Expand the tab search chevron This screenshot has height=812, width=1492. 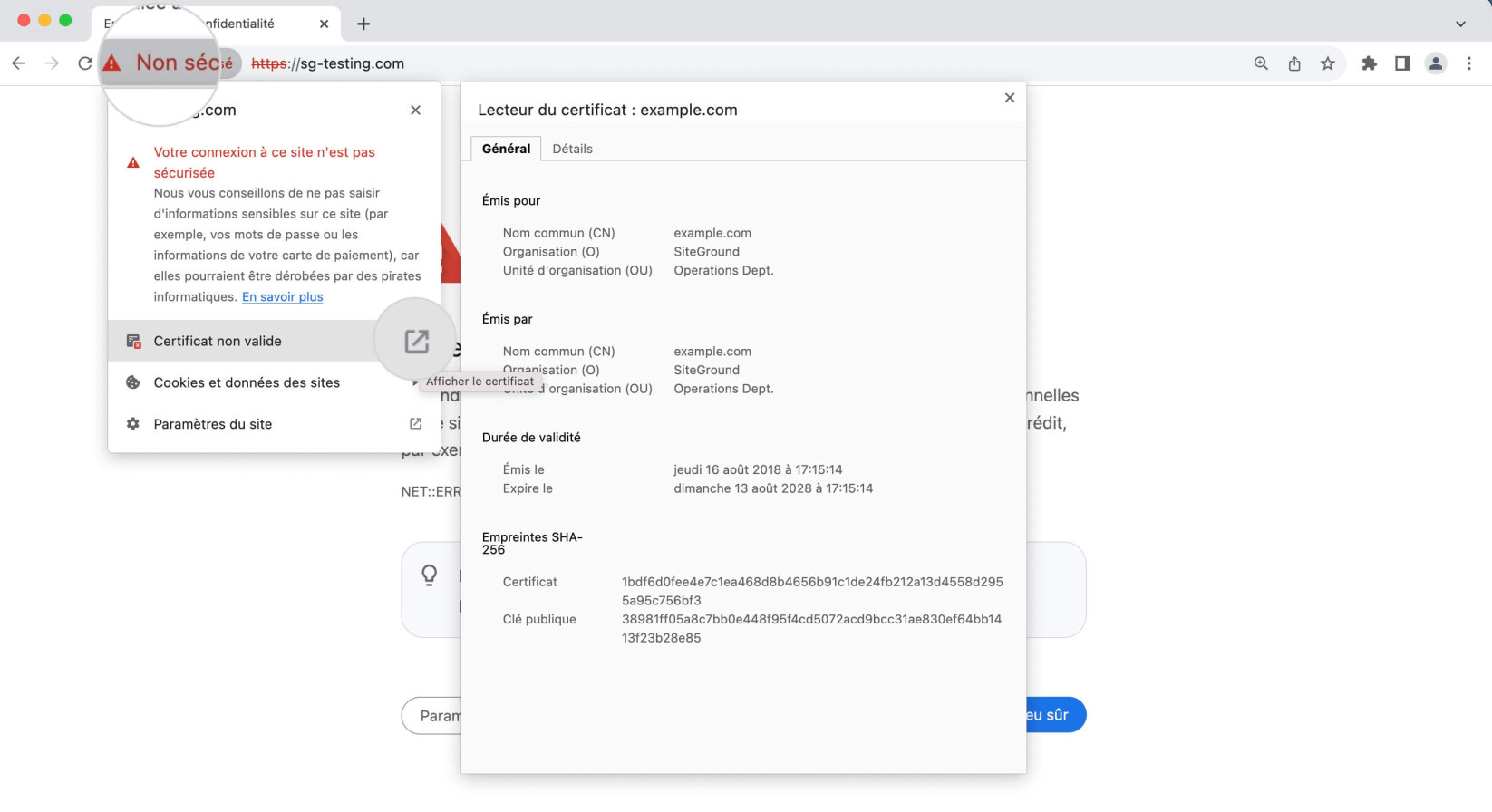pyautogui.click(x=1460, y=24)
